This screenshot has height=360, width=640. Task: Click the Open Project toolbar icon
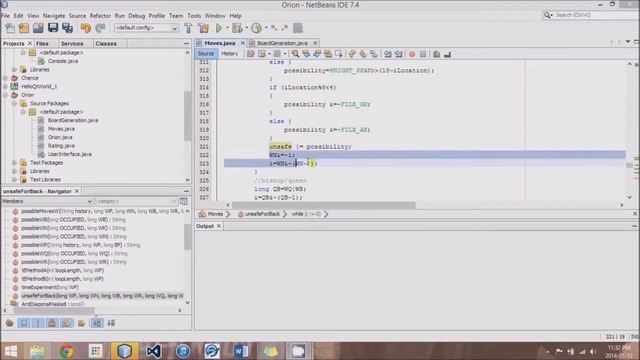click(x=38, y=28)
